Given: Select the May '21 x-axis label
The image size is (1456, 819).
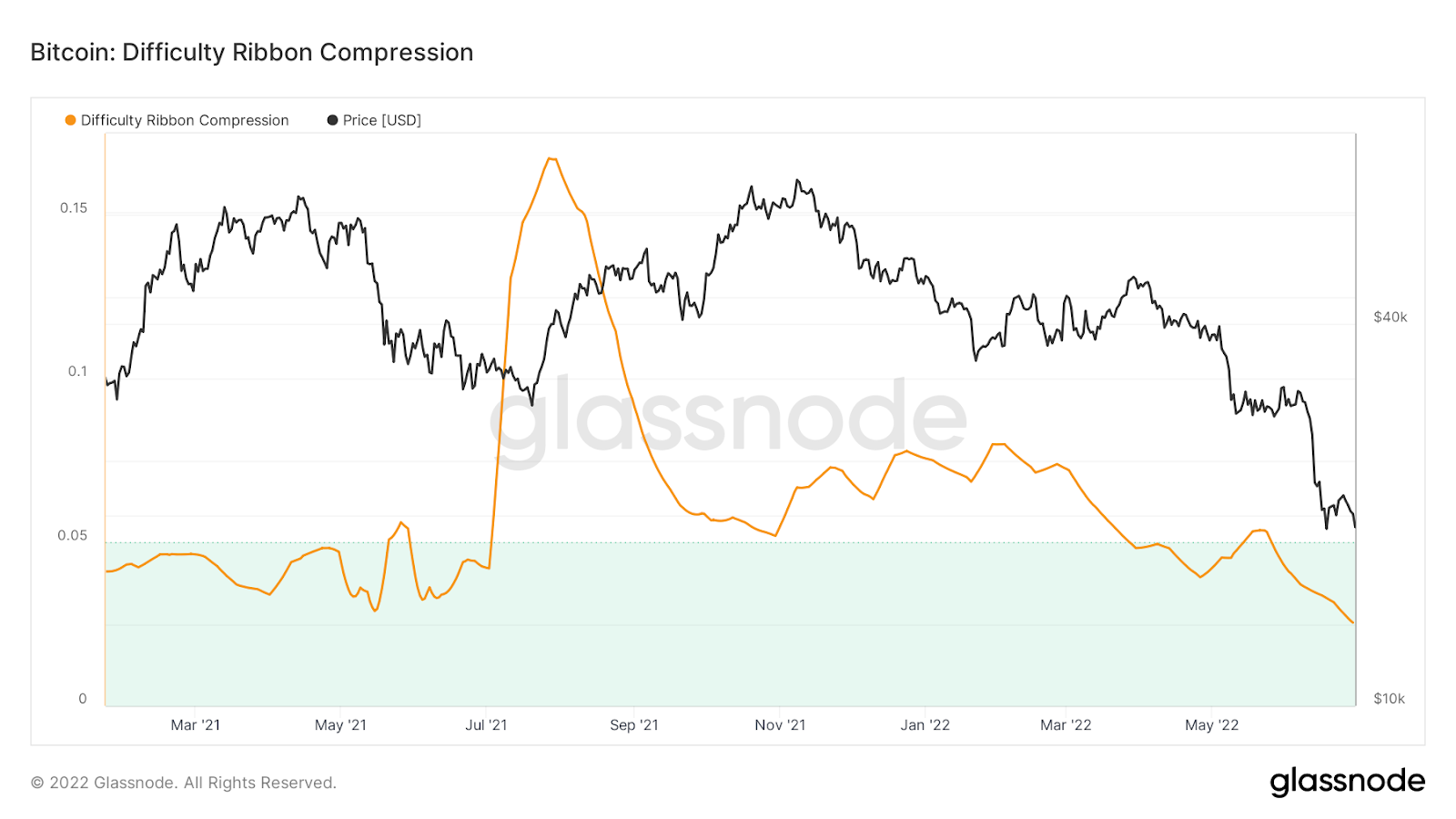Looking at the screenshot, I should tap(340, 725).
